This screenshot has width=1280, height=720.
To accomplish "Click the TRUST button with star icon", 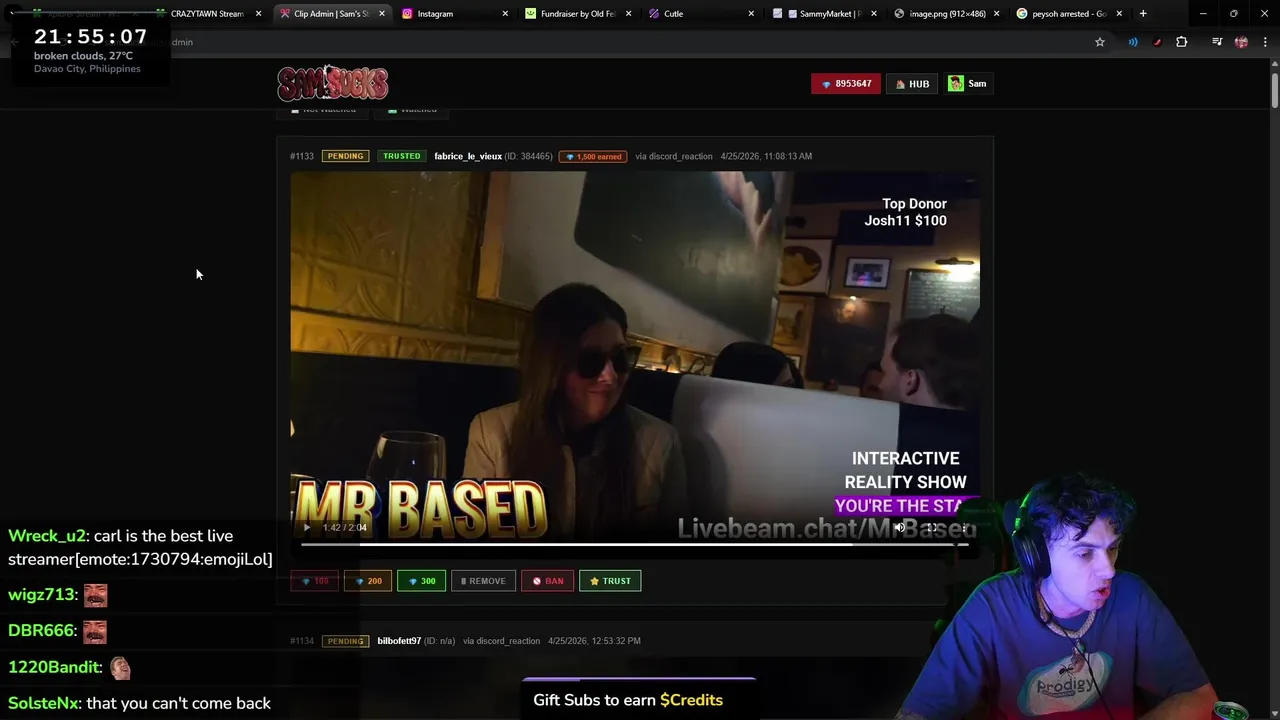I will tap(610, 581).
